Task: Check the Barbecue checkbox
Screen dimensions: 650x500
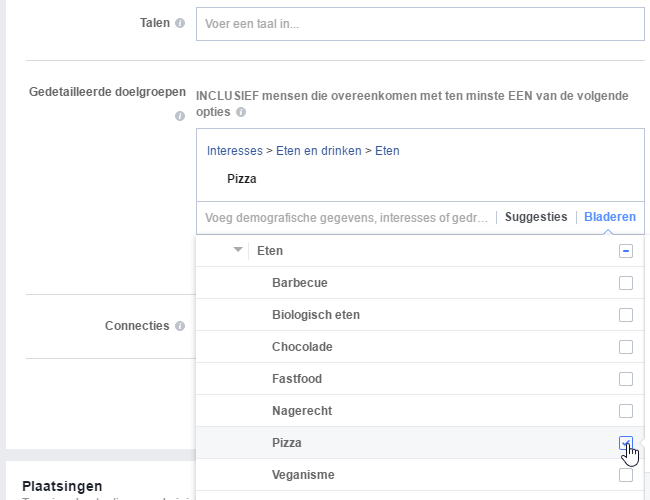Action: click(626, 283)
